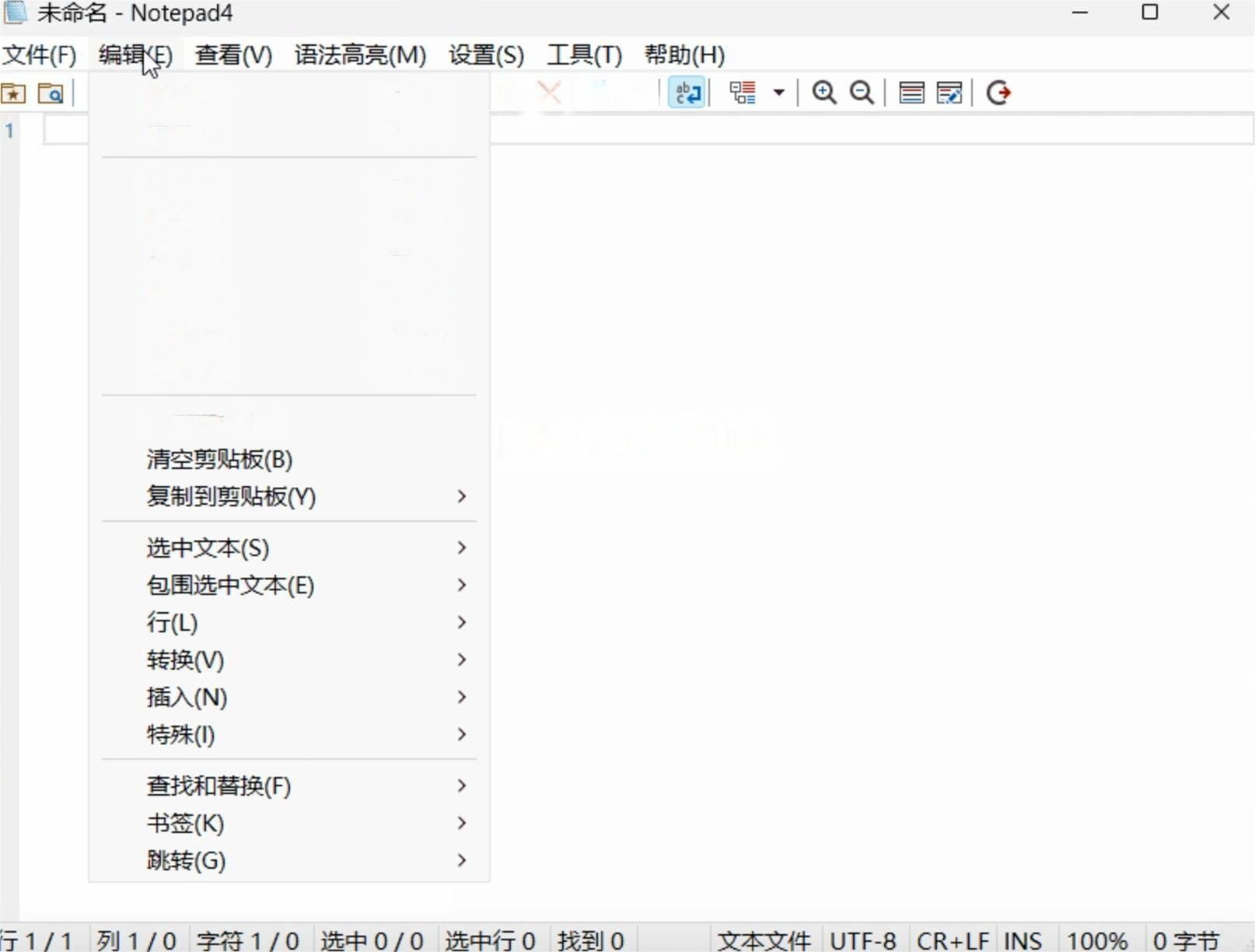Click the file browse folder-magnifier toolbar icon
Viewport: 1255px width, 952px height.
pyautogui.click(x=51, y=93)
